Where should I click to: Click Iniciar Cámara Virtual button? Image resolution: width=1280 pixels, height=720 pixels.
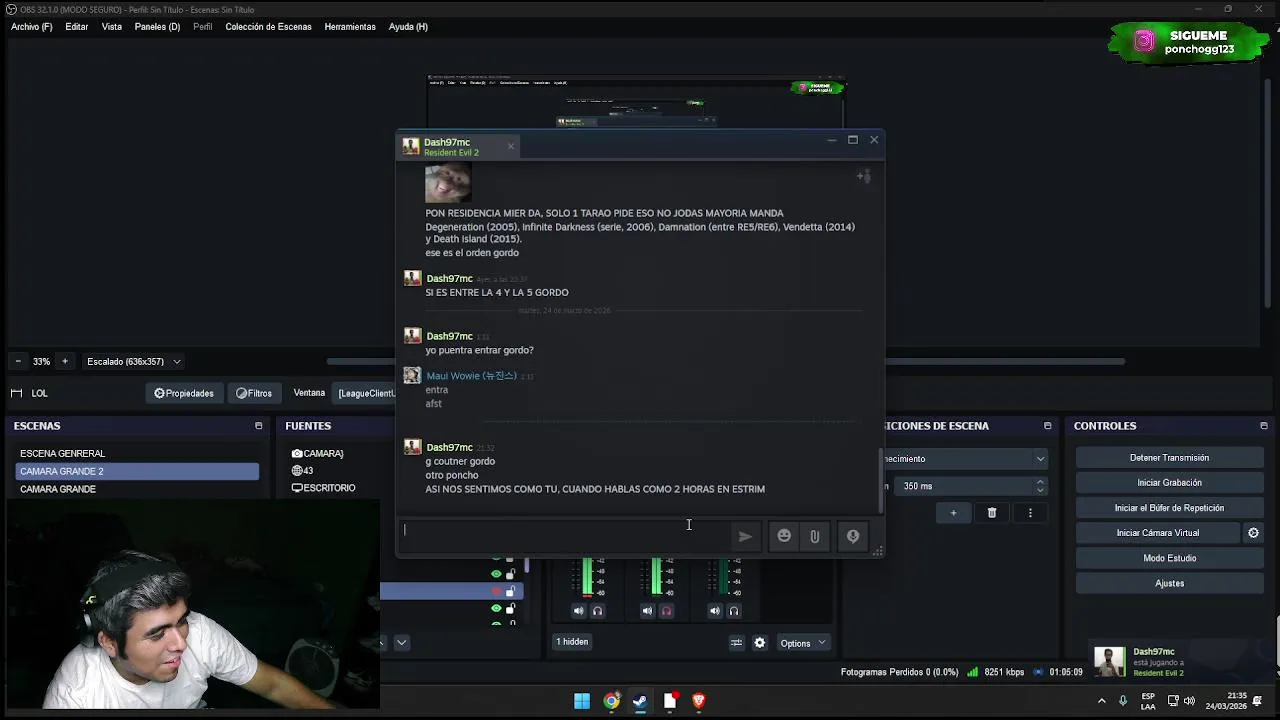1157,533
